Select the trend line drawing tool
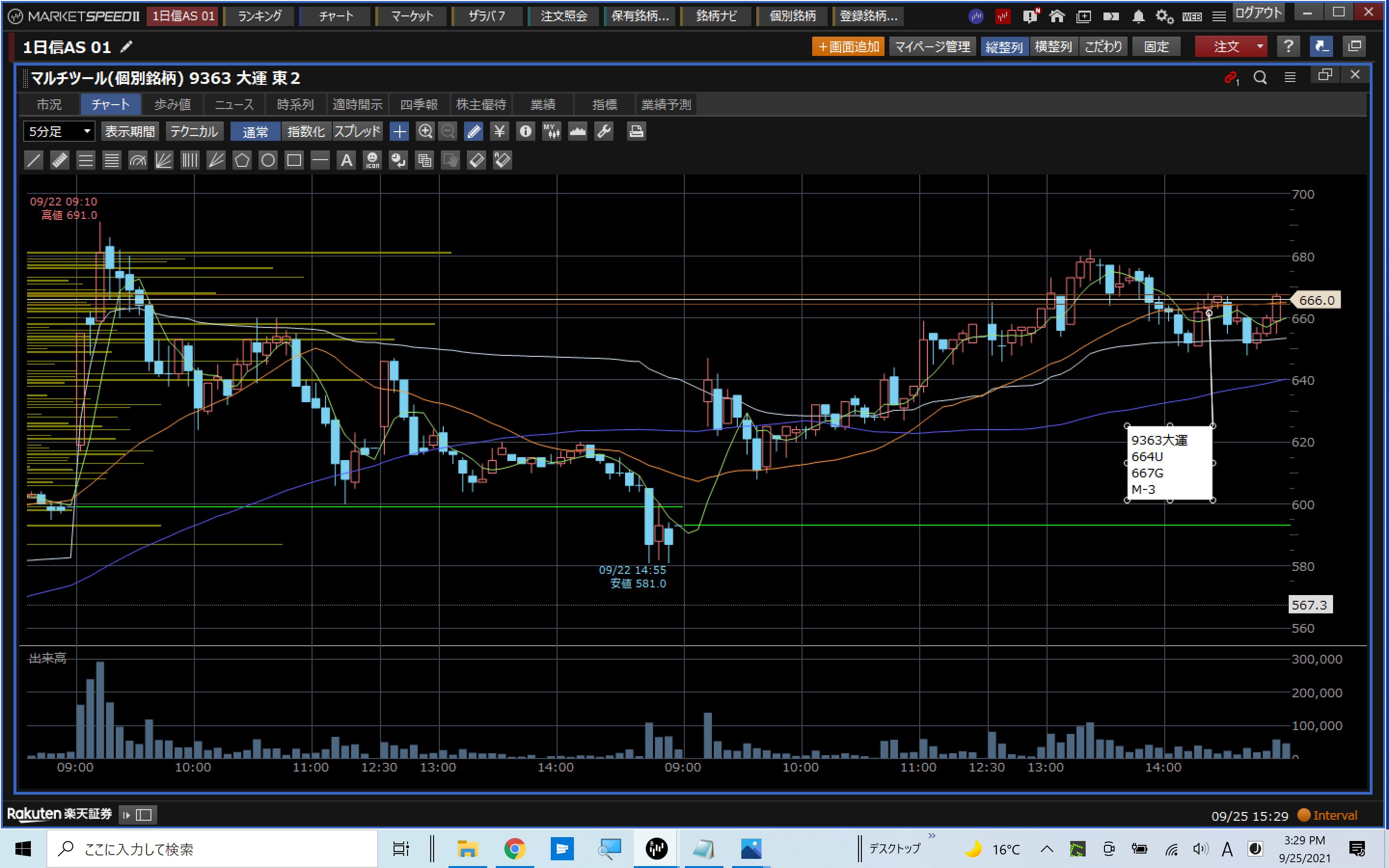Screen dimensions: 1389x868 click(x=34, y=160)
